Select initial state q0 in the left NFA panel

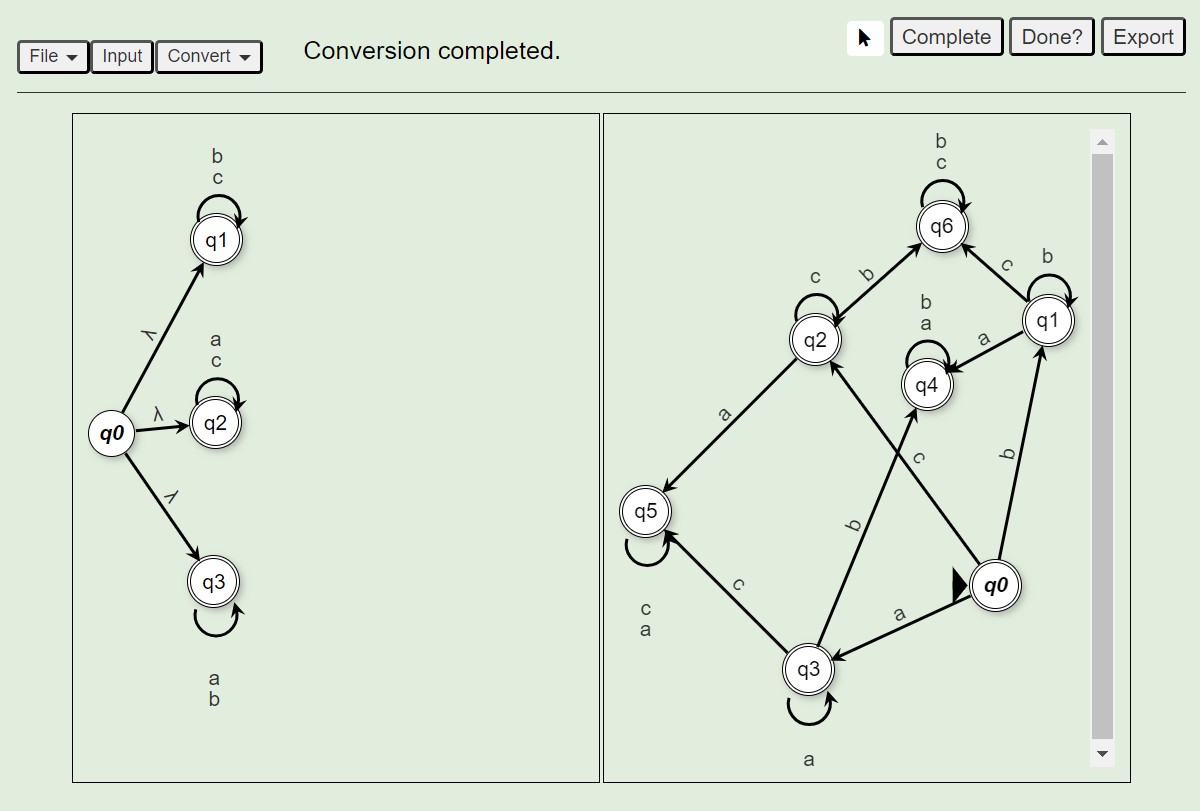coord(112,434)
